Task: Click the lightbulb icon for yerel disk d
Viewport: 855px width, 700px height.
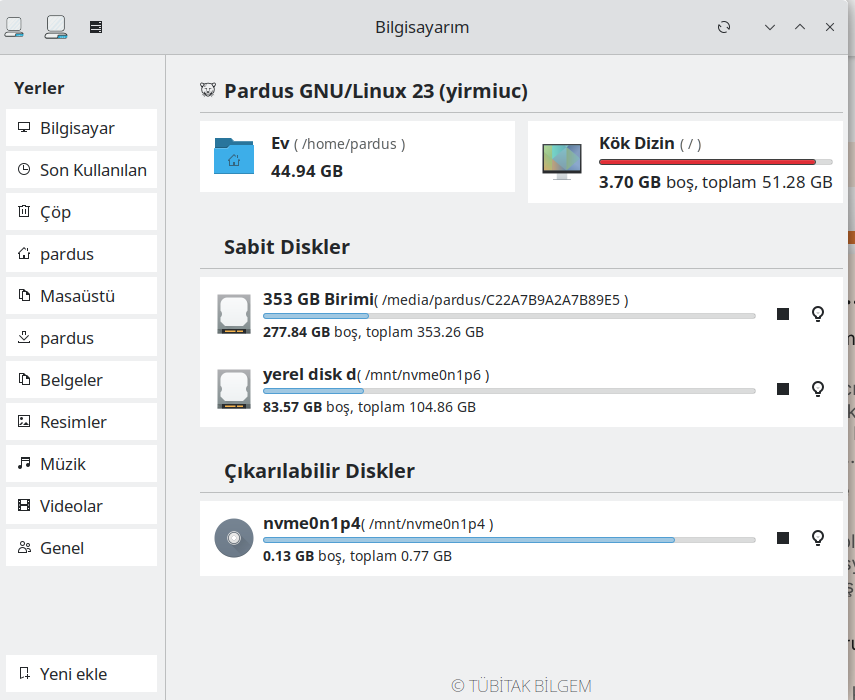Action: coord(817,389)
